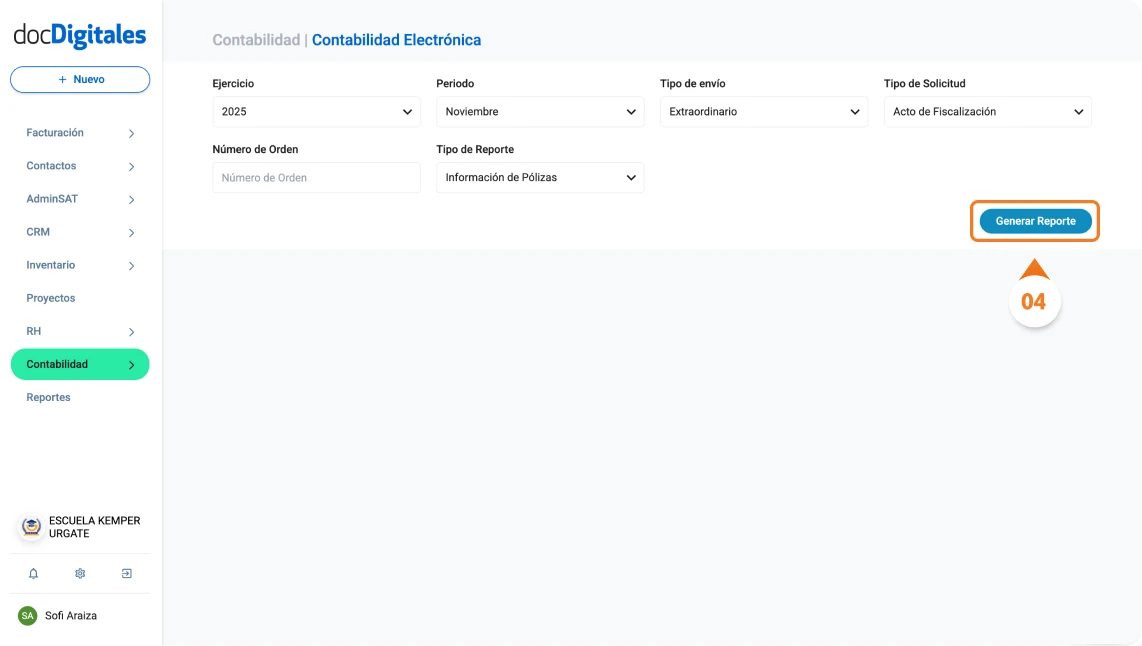Open settings with the gear icon
1142x646 pixels.
click(79, 573)
